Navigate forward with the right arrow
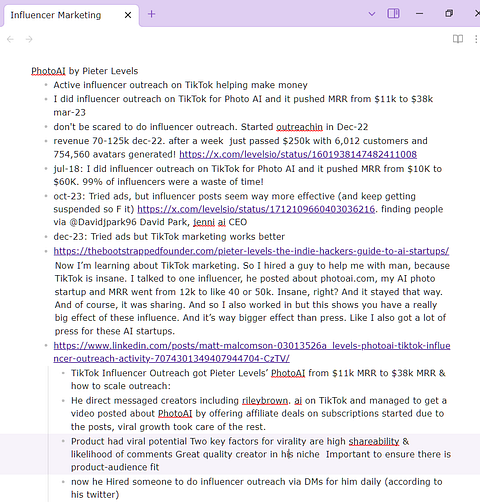Viewport: 480px width, 503px height. coord(29,39)
